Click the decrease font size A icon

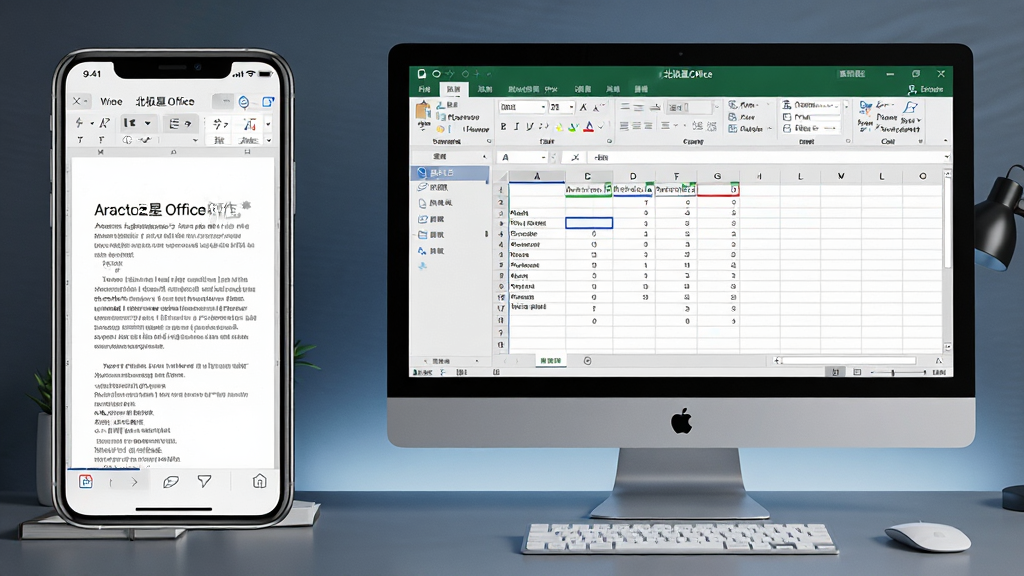[x=596, y=107]
